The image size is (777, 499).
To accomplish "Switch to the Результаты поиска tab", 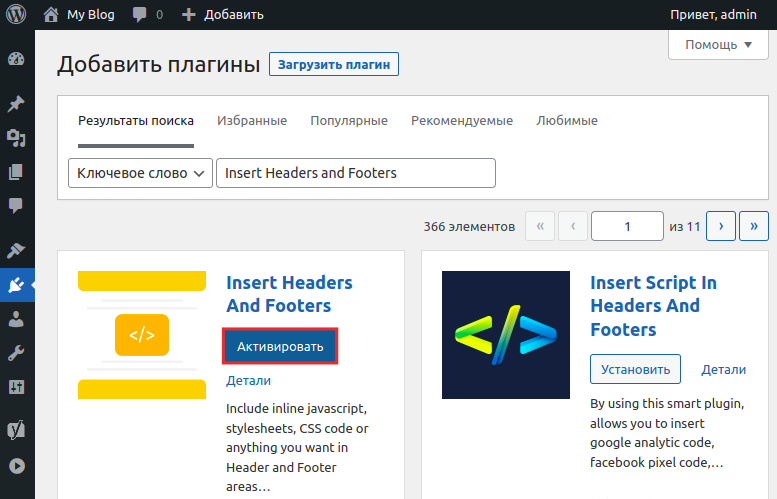I will (x=136, y=120).
